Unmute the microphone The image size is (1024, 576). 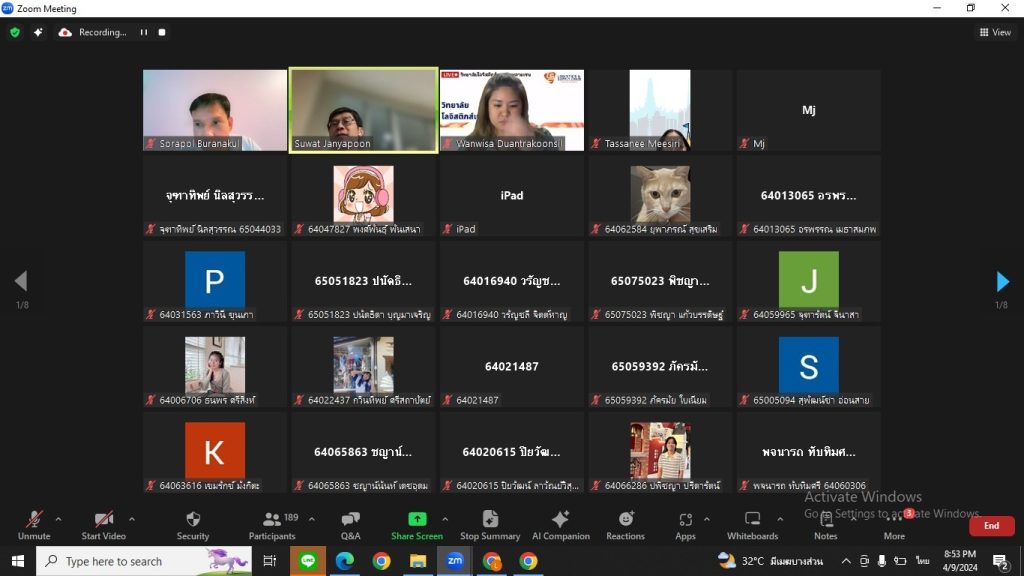click(x=34, y=526)
